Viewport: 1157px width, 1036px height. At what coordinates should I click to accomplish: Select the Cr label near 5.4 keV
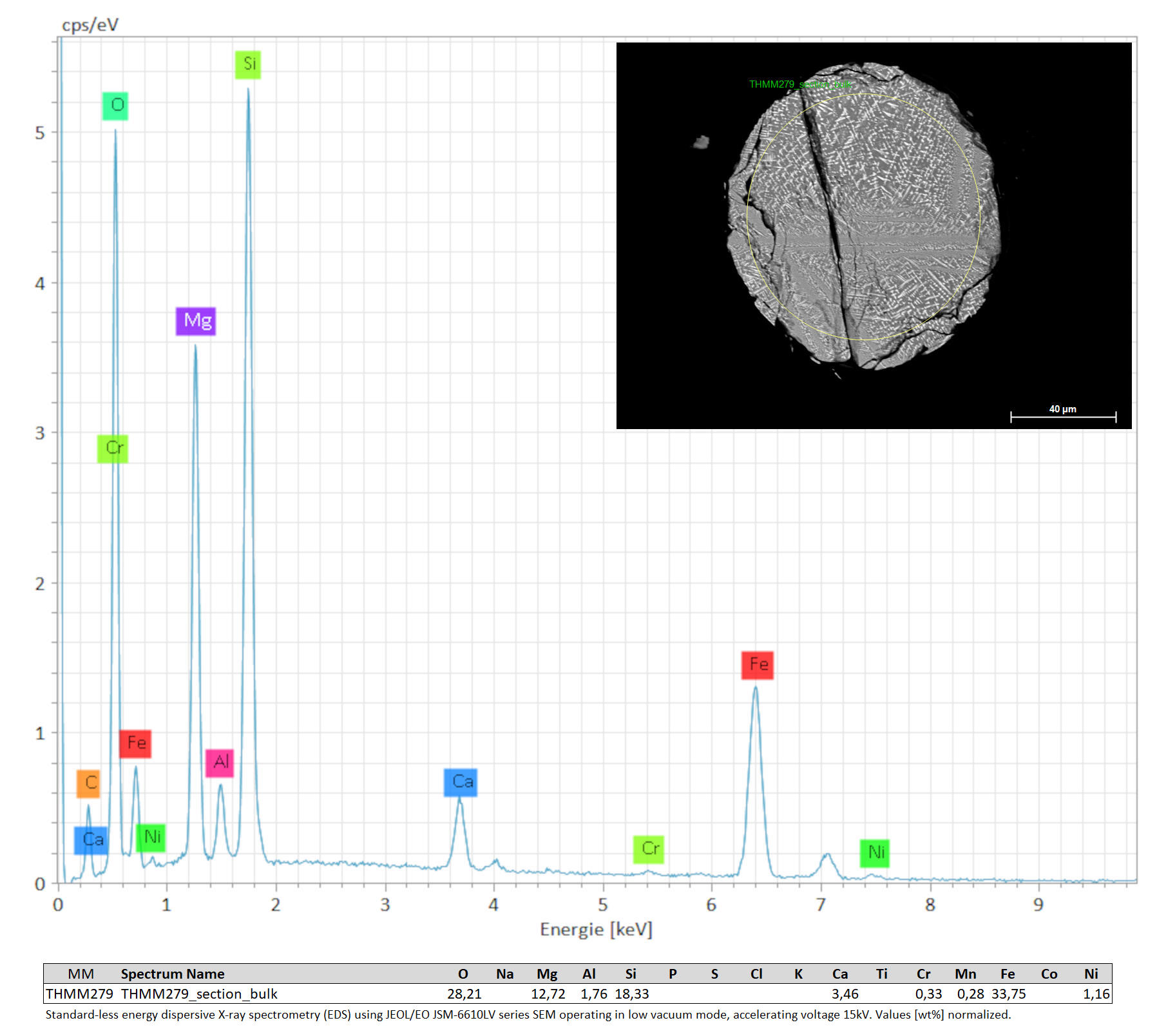(649, 849)
